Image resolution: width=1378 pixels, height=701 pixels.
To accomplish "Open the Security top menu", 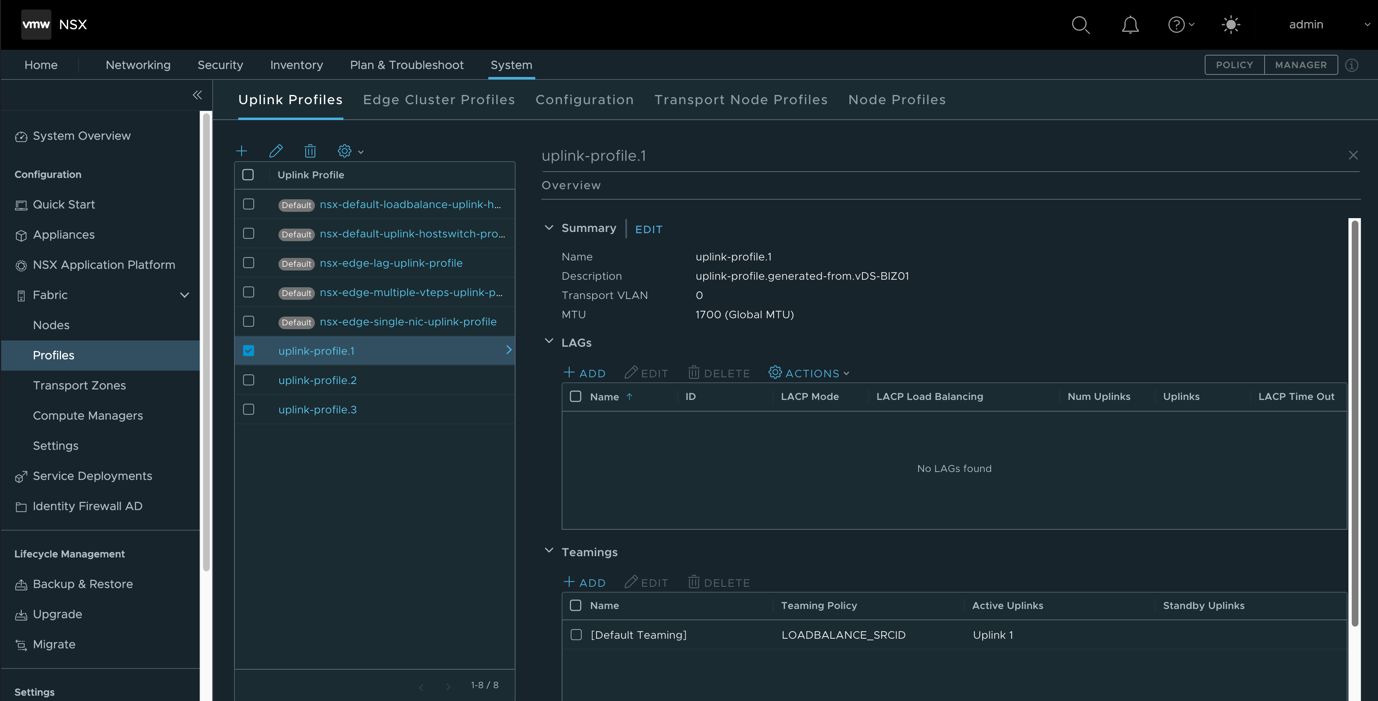I will [220, 65].
